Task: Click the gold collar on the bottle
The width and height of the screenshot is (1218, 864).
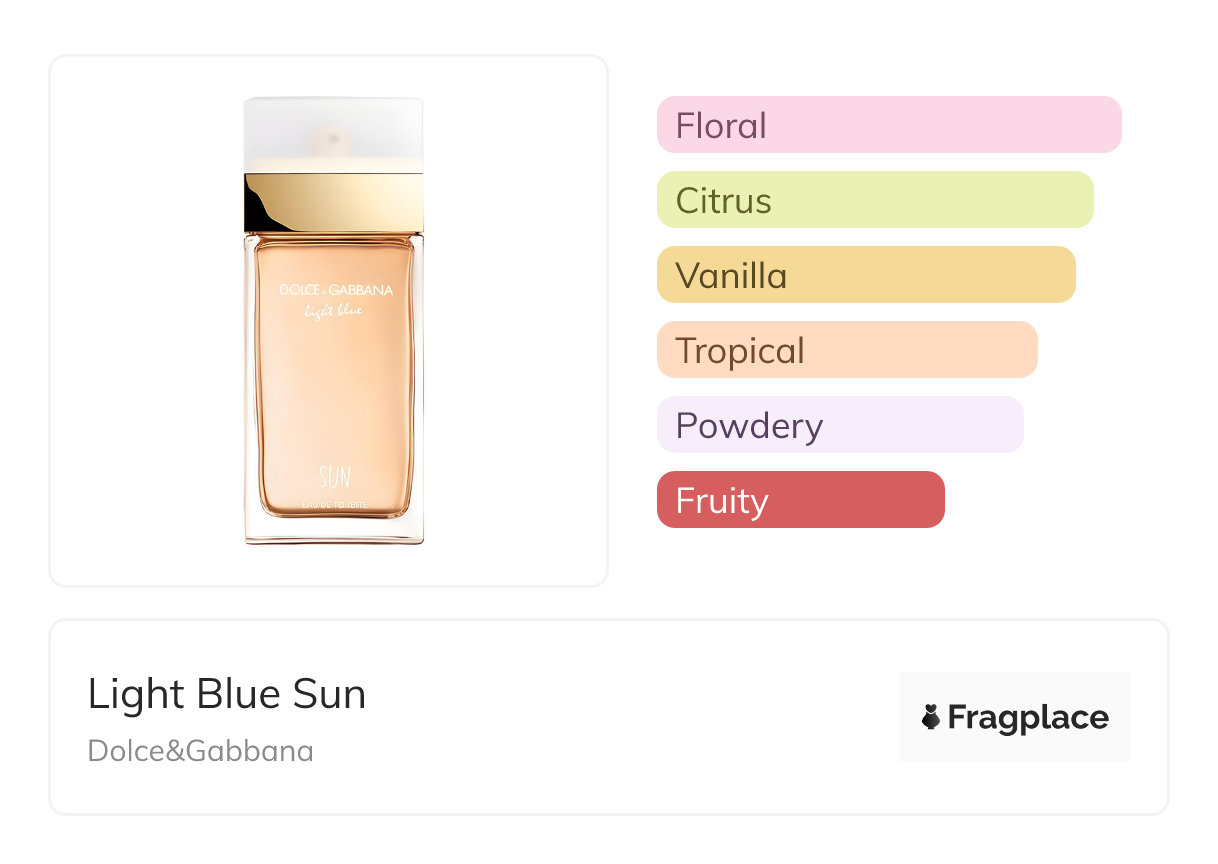Action: (x=333, y=202)
